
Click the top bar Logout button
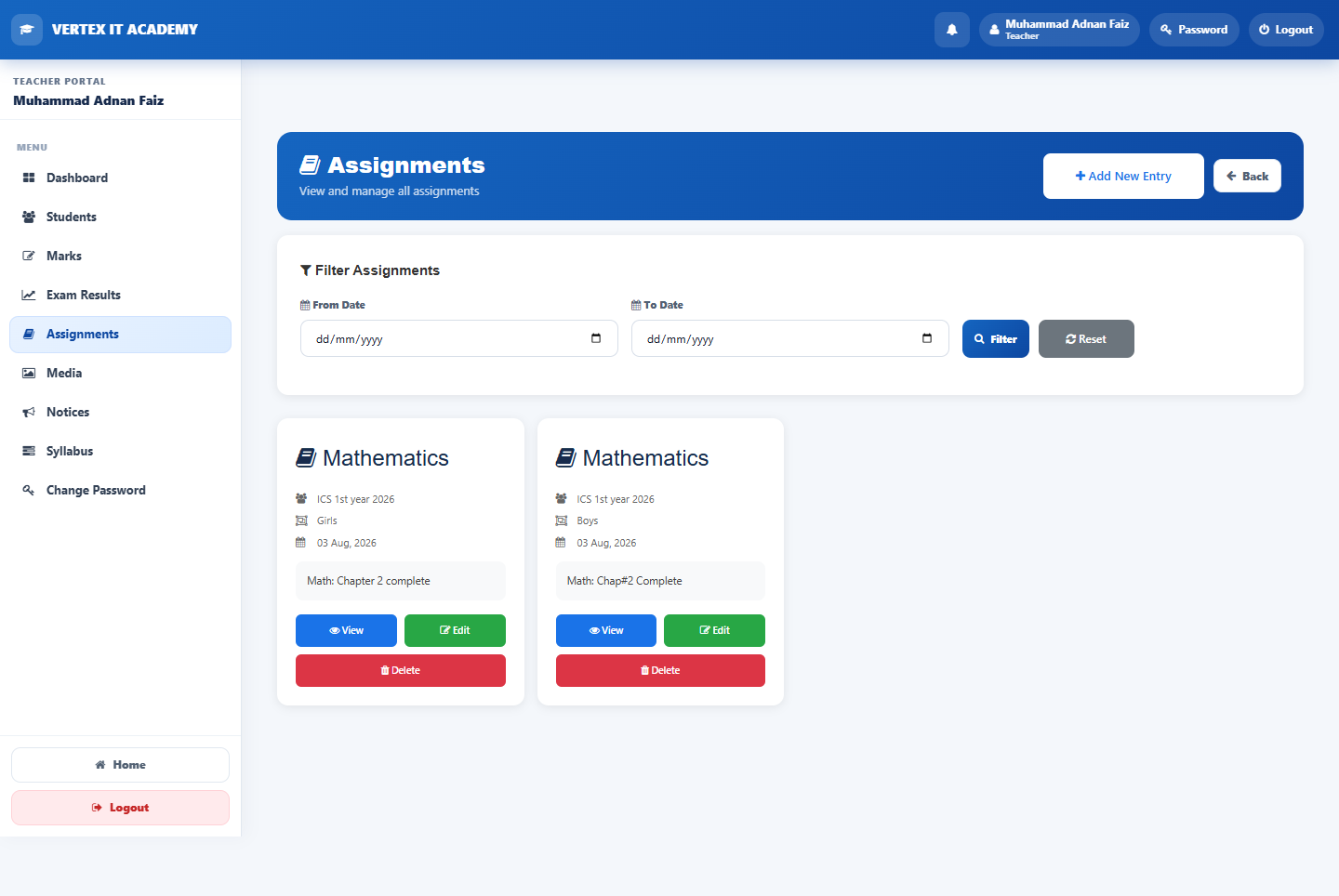point(1286,30)
